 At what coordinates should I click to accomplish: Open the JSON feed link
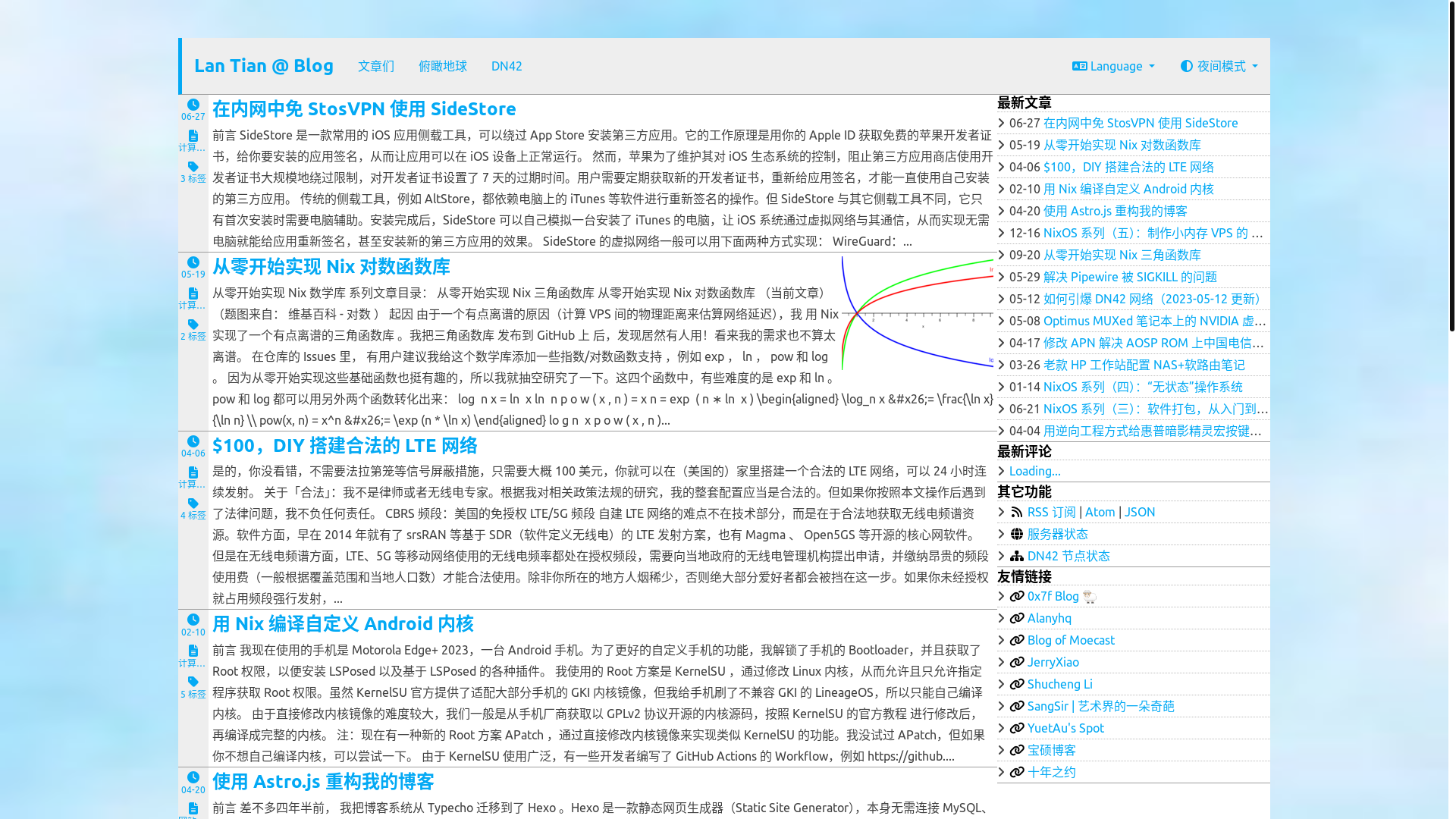coord(1140,513)
